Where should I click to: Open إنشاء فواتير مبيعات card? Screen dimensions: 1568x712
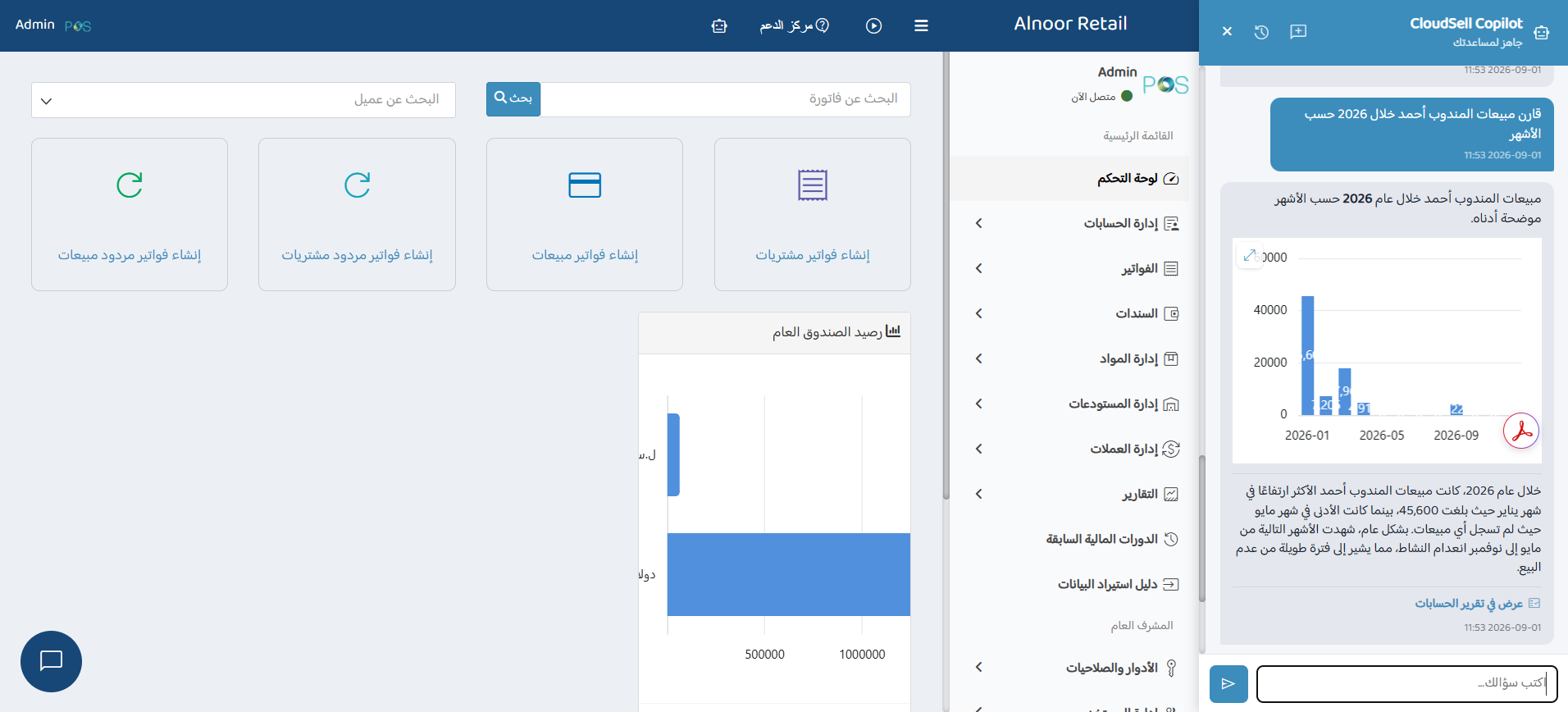pyautogui.click(x=585, y=214)
